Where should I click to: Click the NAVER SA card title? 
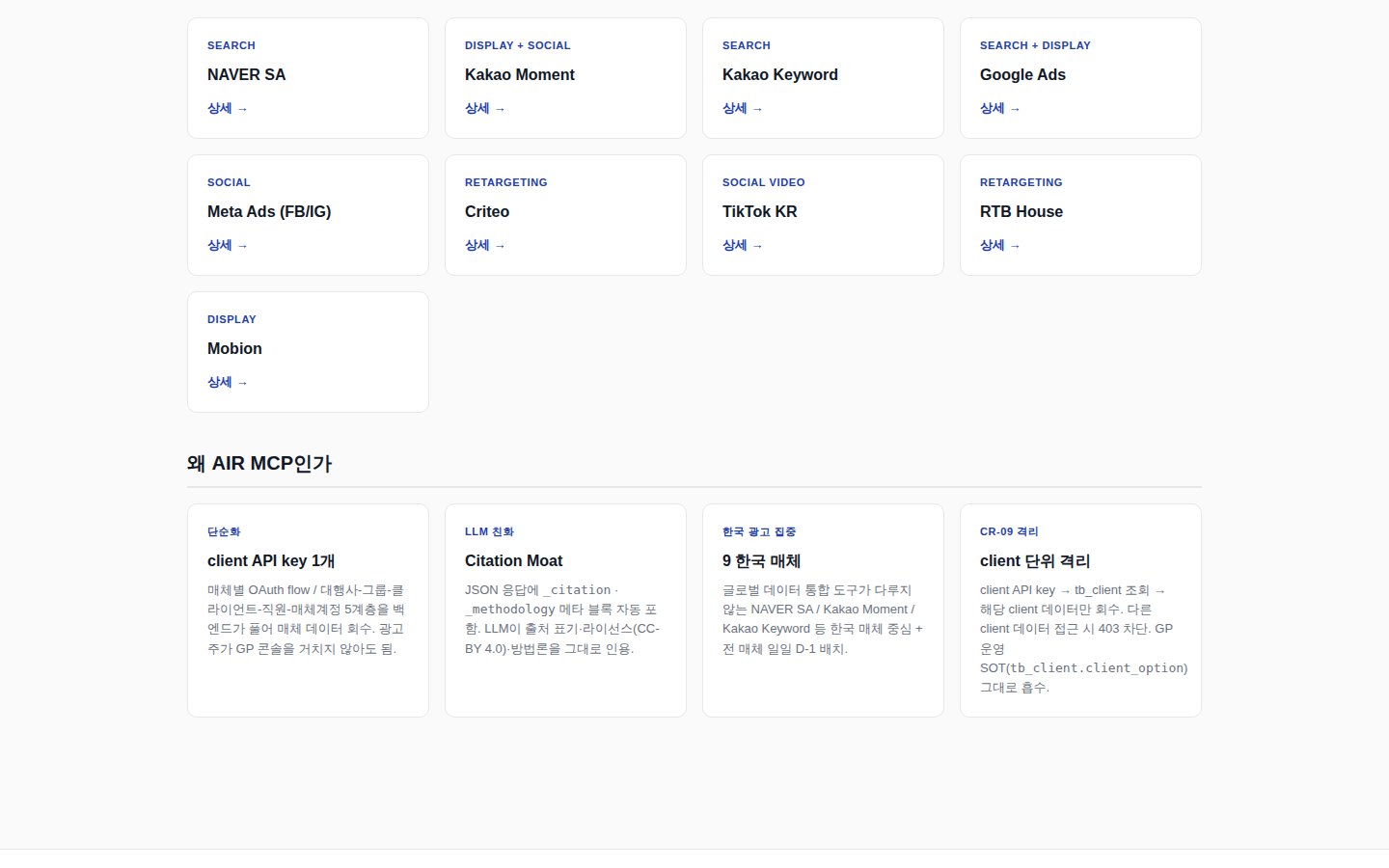pos(247,74)
